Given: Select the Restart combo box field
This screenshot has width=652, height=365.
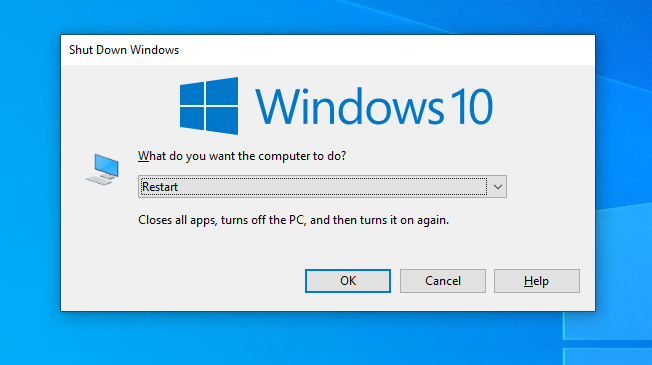Looking at the screenshot, I should coord(322,187).
